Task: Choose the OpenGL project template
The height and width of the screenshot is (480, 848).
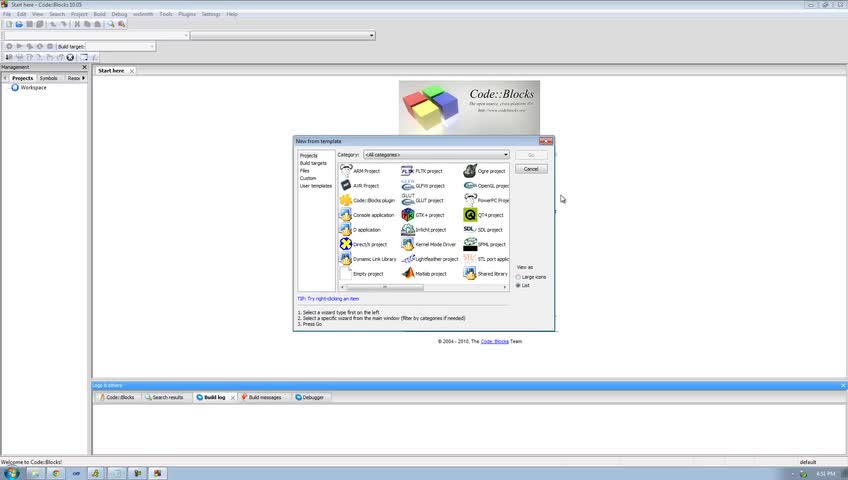Action: click(x=486, y=185)
